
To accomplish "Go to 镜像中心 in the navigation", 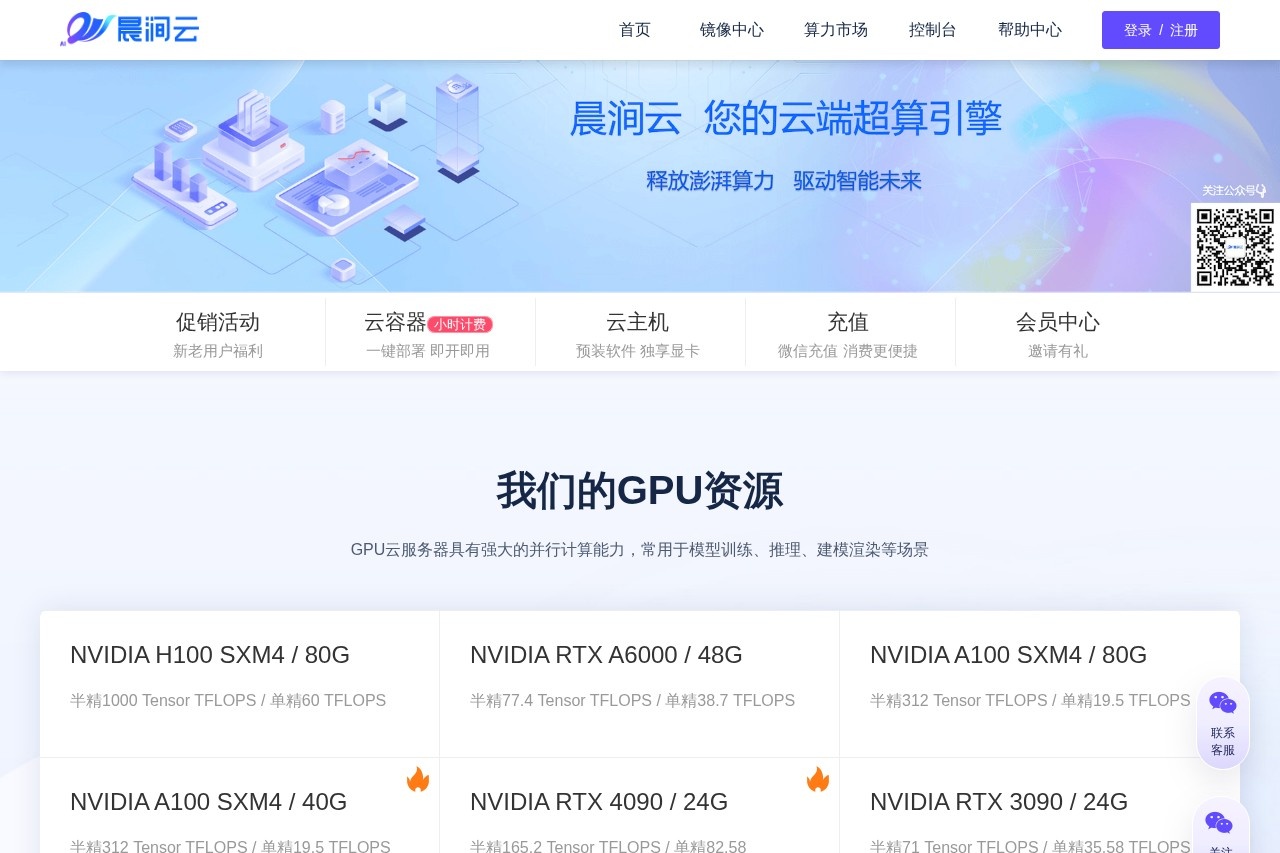I will [x=731, y=30].
